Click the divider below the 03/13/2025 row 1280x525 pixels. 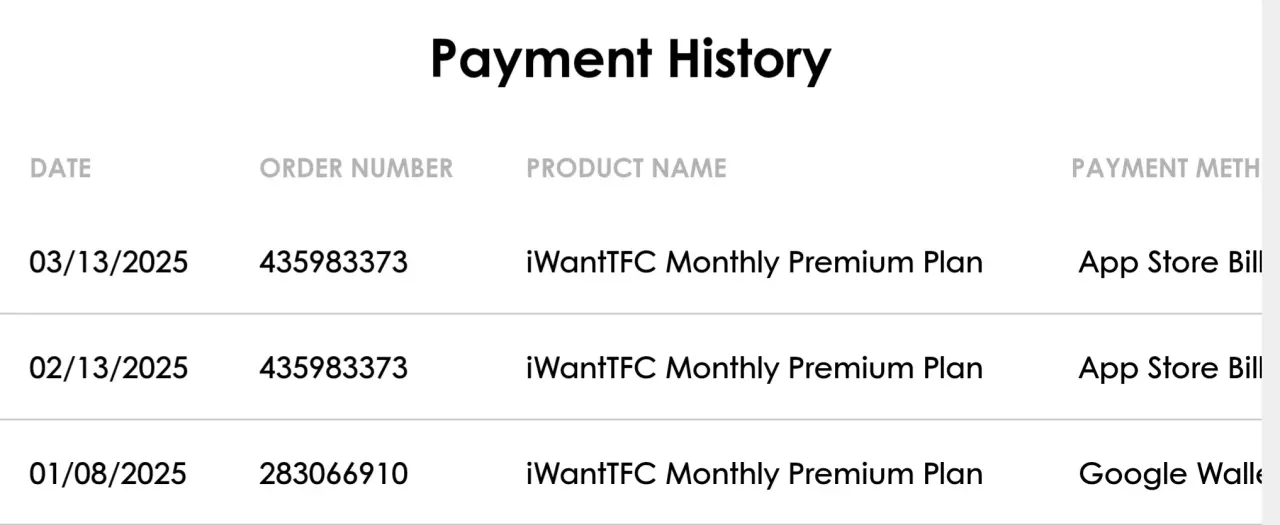tap(630, 314)
